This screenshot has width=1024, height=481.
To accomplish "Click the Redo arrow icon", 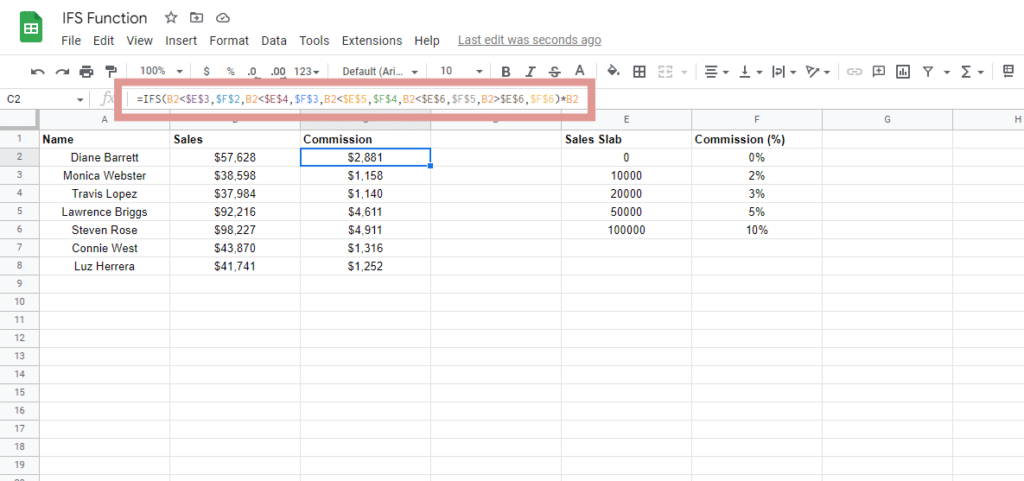I will pyautogui.click(x=62, y=71).
